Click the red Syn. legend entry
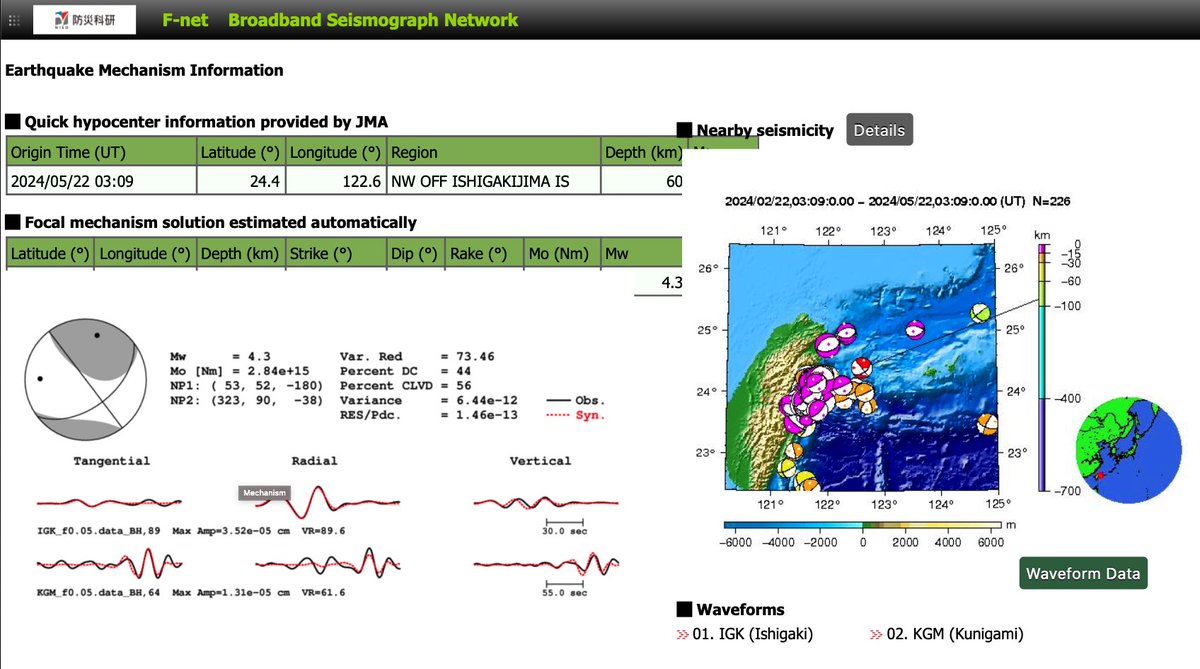Viewport: 1200px width, 669px height. point(575,415)
